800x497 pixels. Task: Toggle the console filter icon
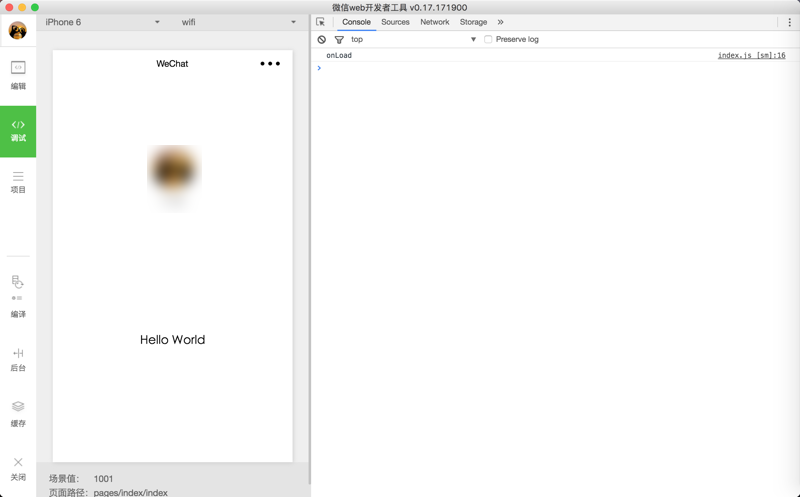(x=339, y=39)
